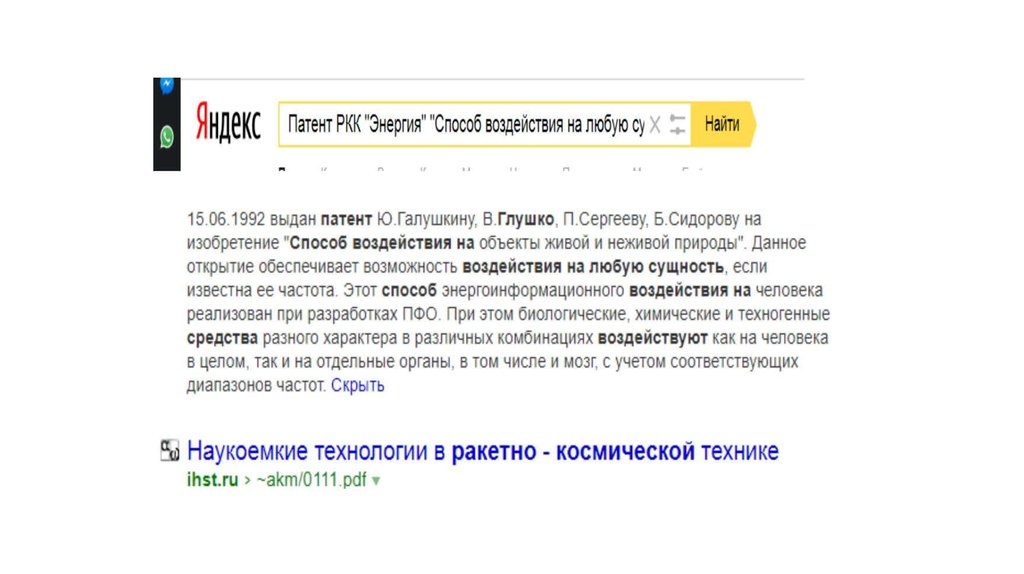Click the date 15.06.1992 in the snippet
1024x574 pixels.
tap(221, 218)
